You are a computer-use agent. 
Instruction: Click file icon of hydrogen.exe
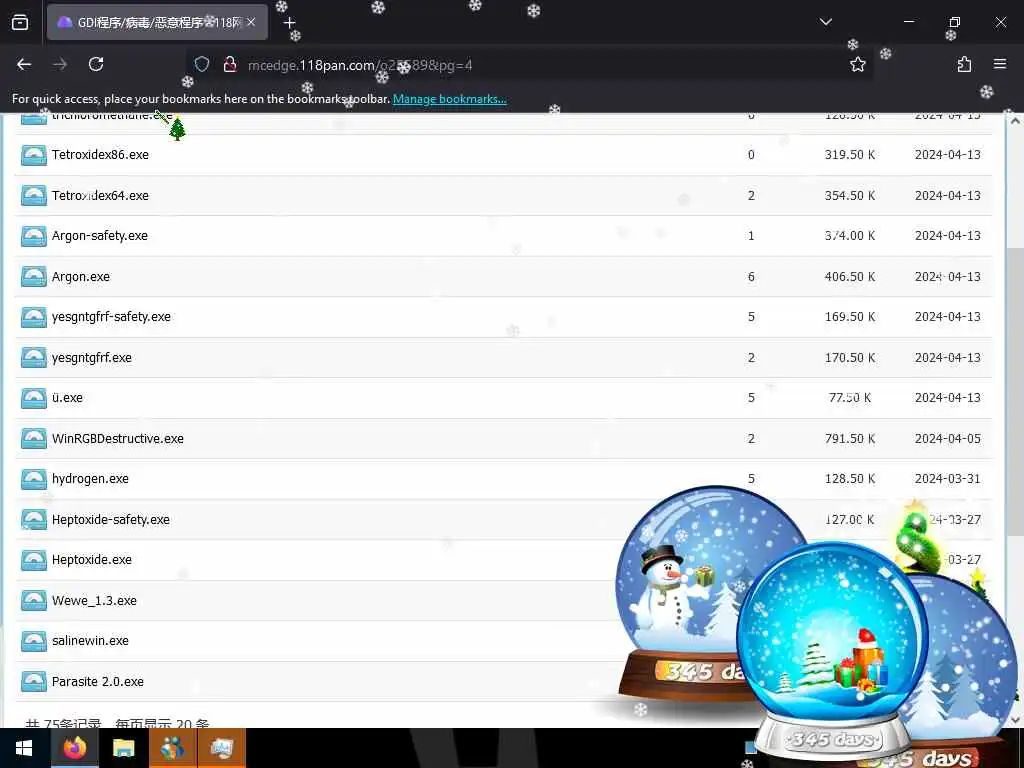[x=33, y=479]
